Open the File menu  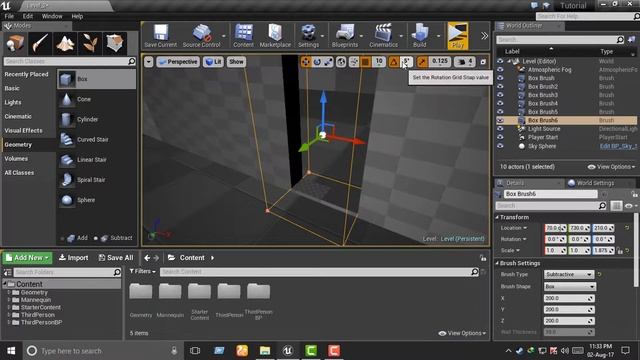point(9,16)
